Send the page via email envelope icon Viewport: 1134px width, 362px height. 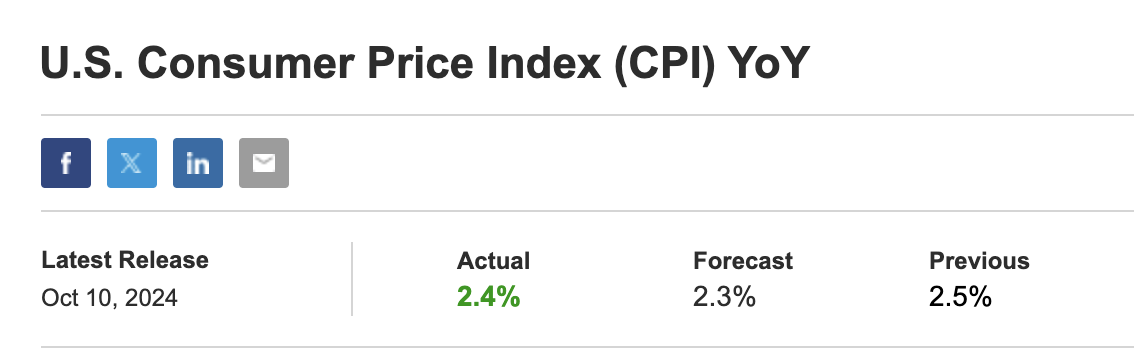[x=264, y=163]
